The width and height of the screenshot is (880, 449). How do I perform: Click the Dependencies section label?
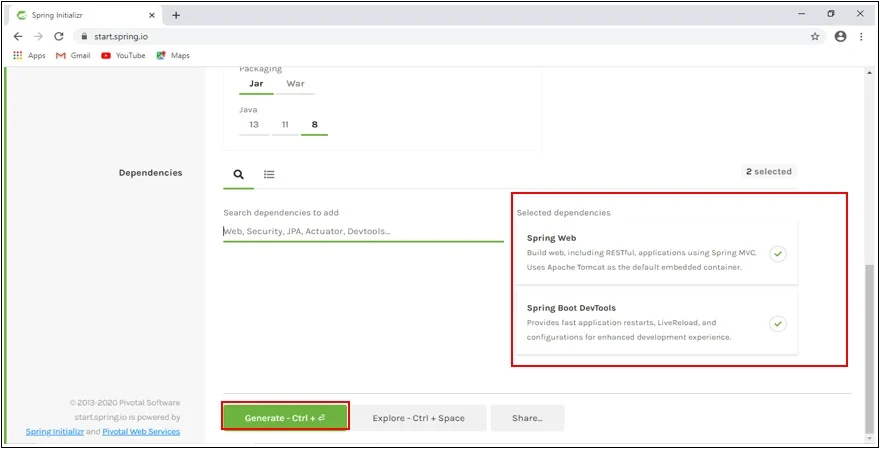click(x=150, y=173)
